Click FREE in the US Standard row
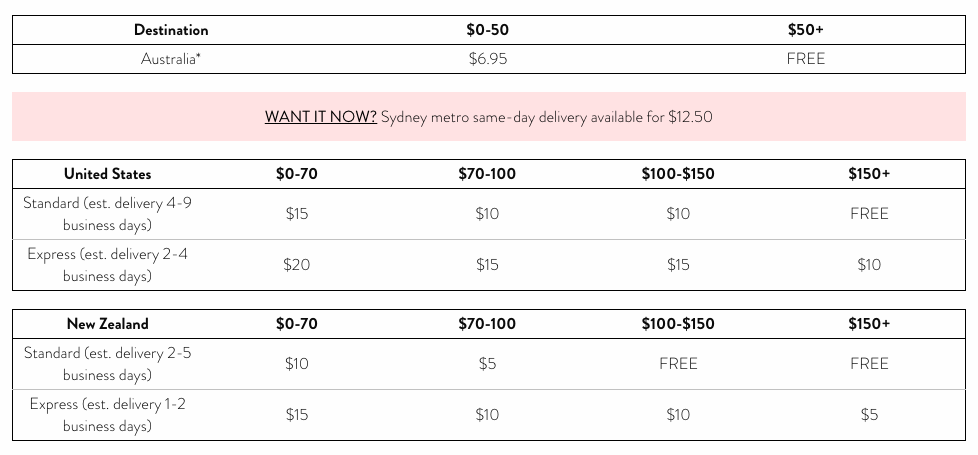Viewport: 978px width, 455px height. [x=869, y=214]
